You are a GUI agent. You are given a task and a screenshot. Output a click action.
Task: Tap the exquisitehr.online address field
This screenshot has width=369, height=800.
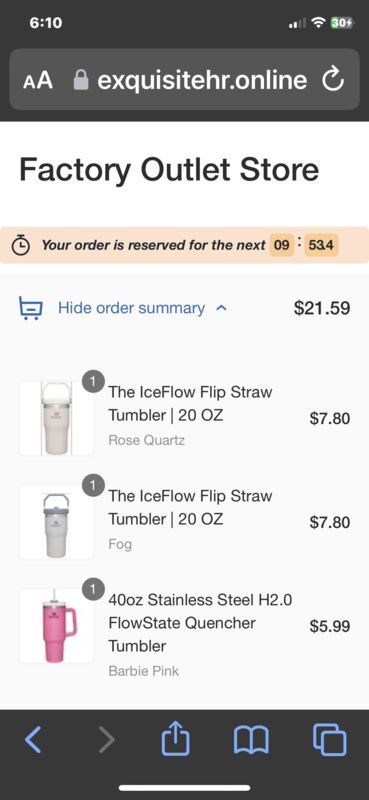pyautogui.click(x=184, y=79)
